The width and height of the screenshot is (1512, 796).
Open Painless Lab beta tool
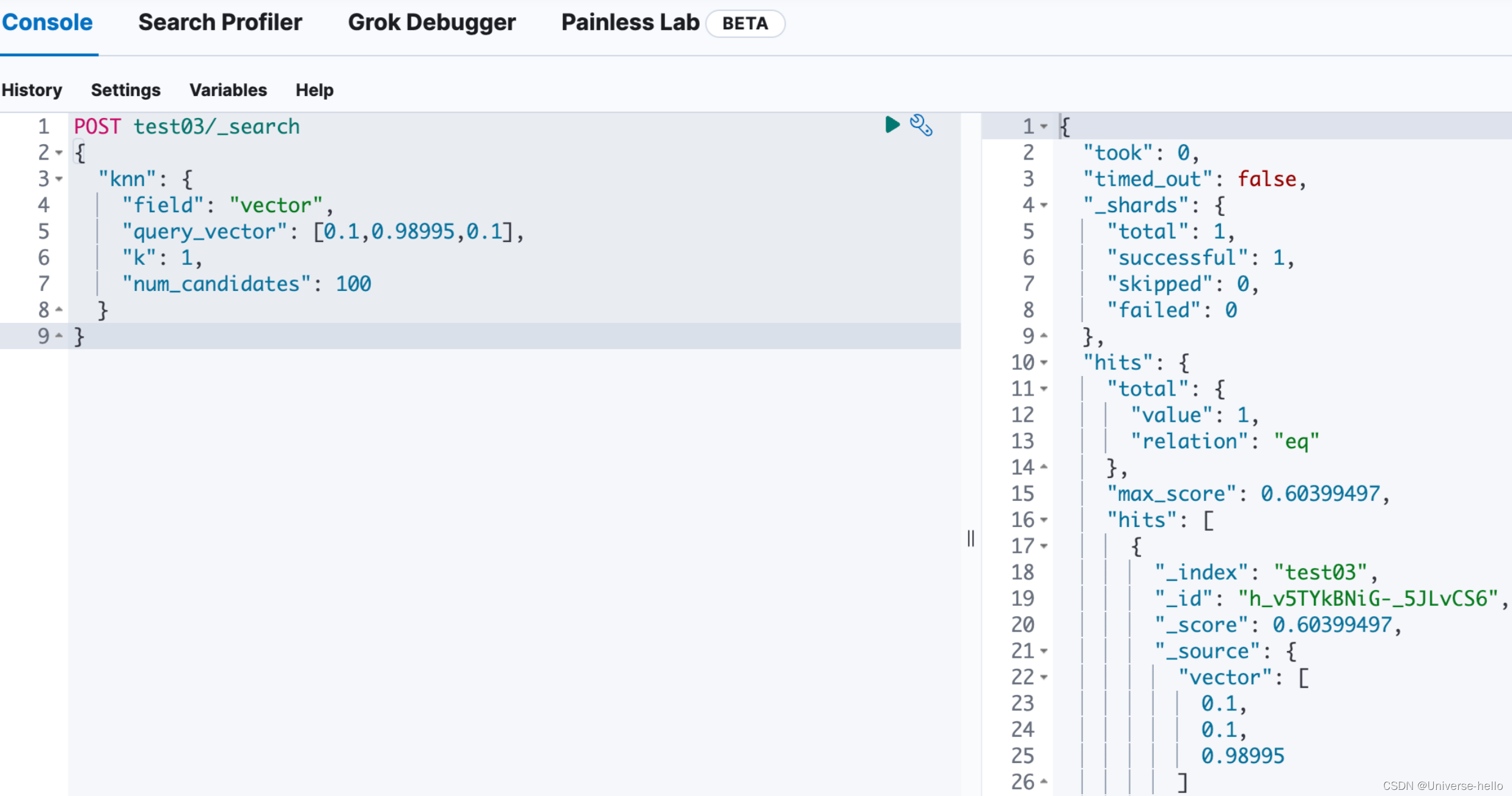629,22
